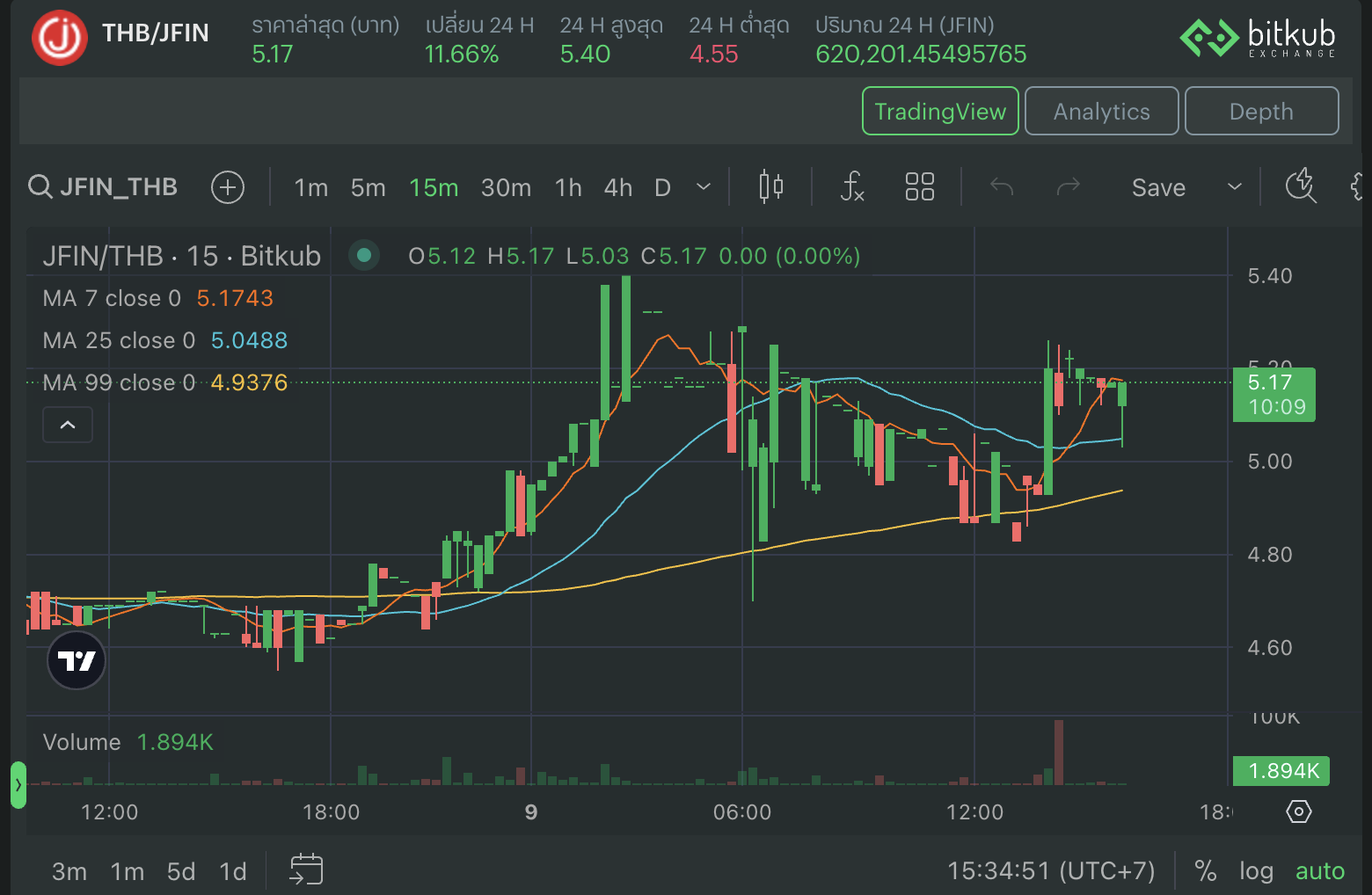Select the 1h interval
This screenshot has width=1372, height=895.
(568, 186)
